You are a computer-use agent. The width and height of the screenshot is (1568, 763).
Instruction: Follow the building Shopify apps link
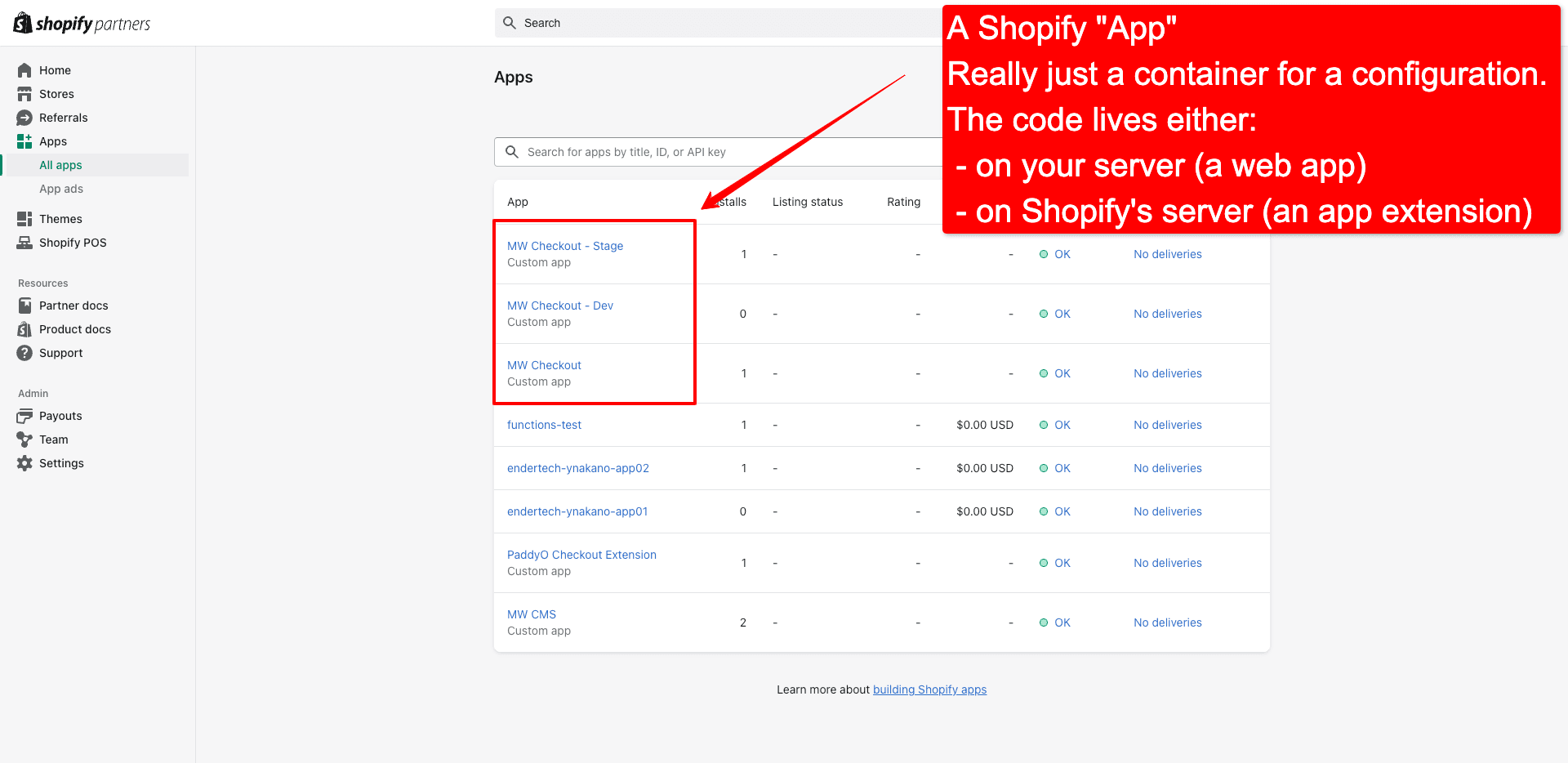click(929, 689)
